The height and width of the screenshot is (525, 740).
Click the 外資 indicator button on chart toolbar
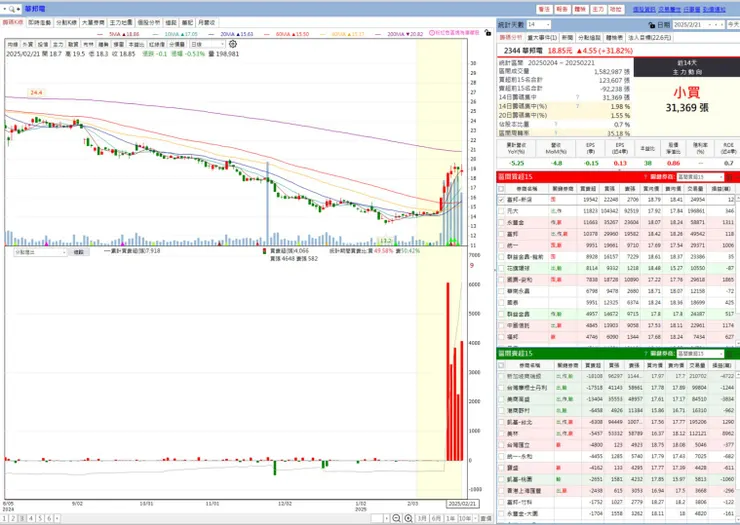click(28, 44)
